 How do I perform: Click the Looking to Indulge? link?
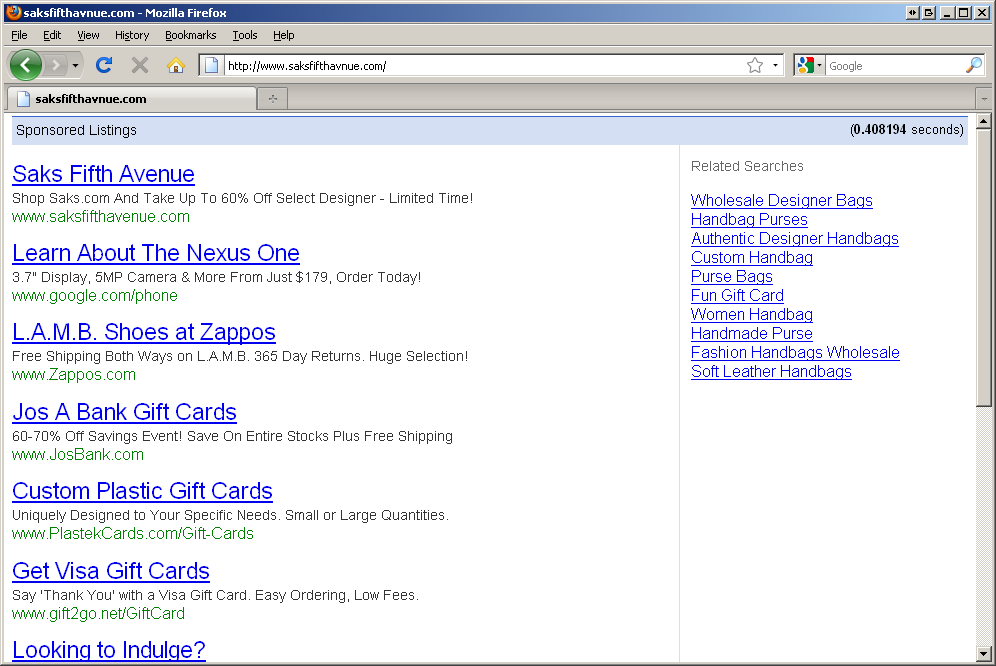[x=109, y=649]
